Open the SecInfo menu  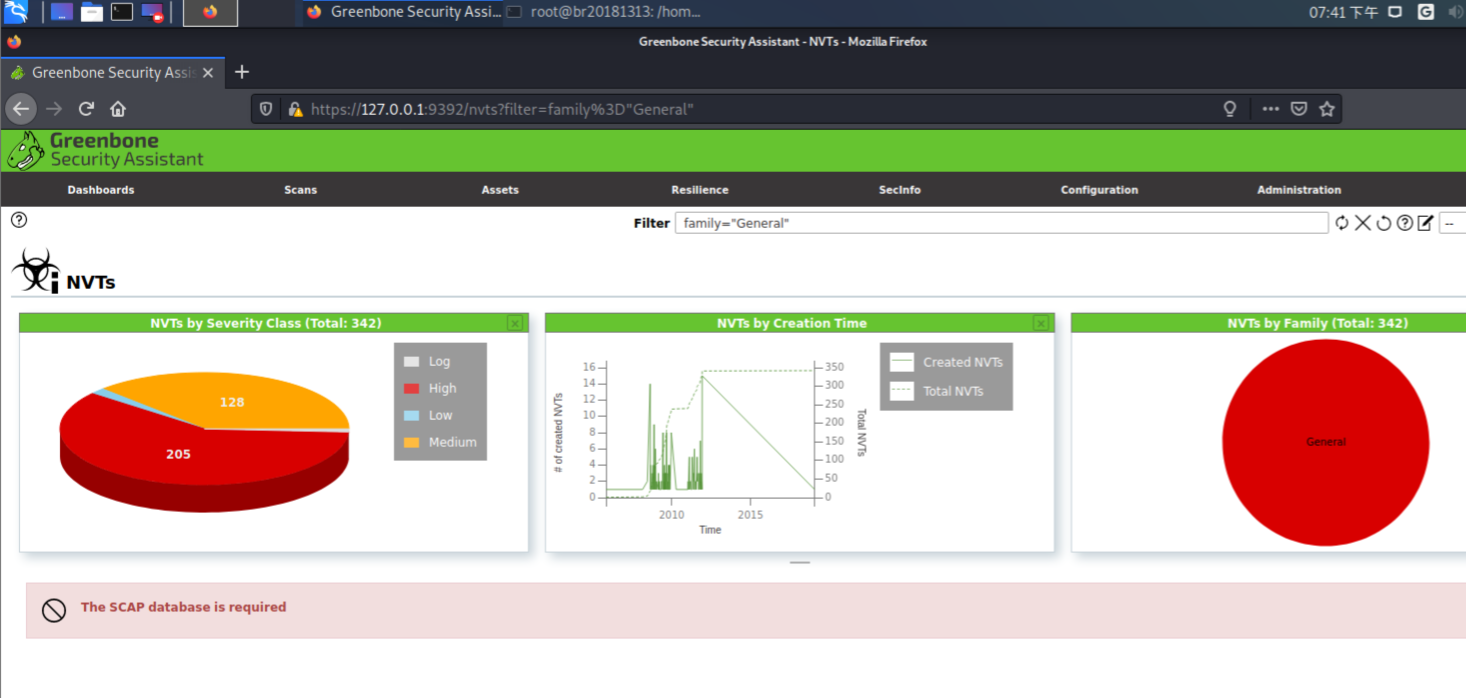900,190
